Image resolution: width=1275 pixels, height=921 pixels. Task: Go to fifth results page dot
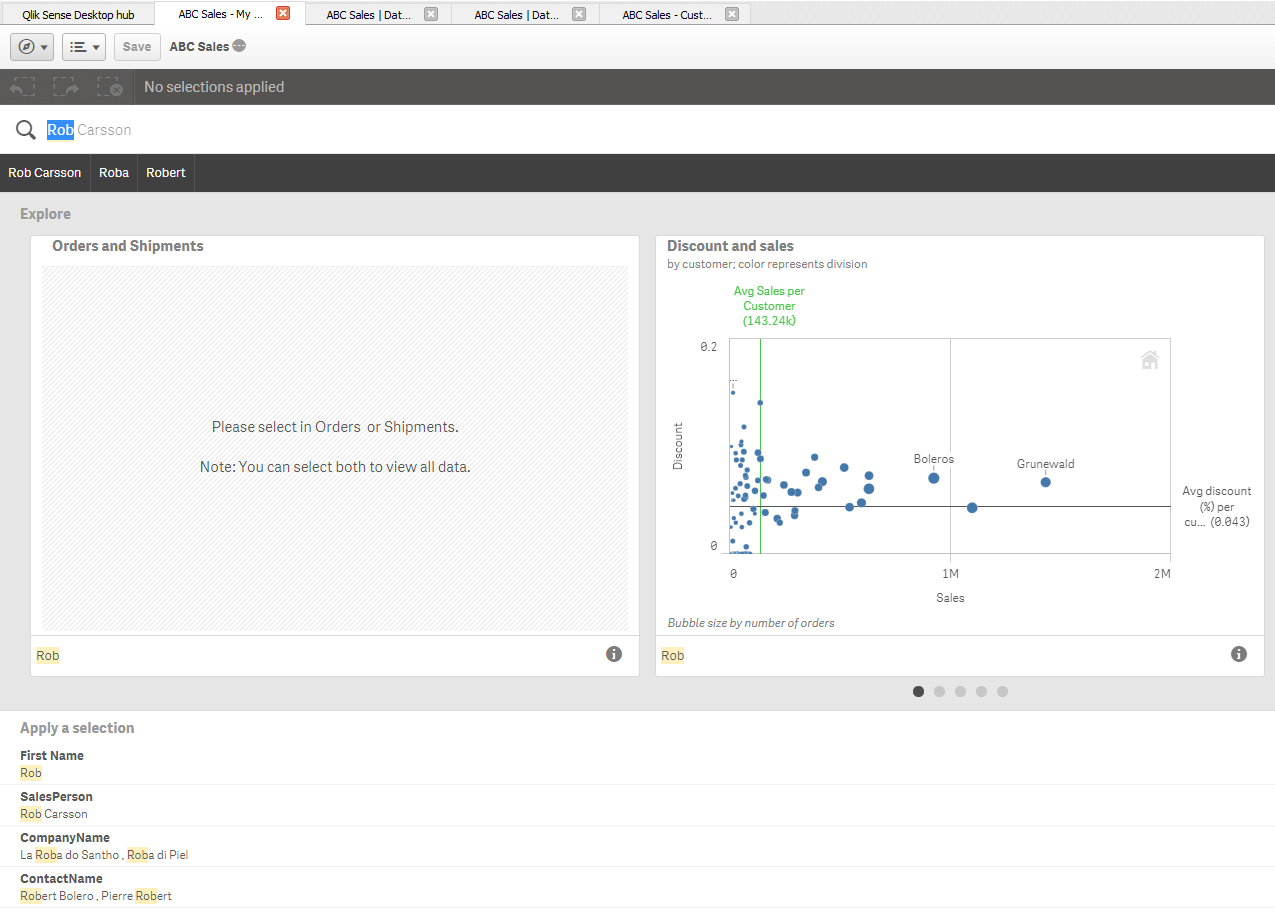coord(1003,691)
